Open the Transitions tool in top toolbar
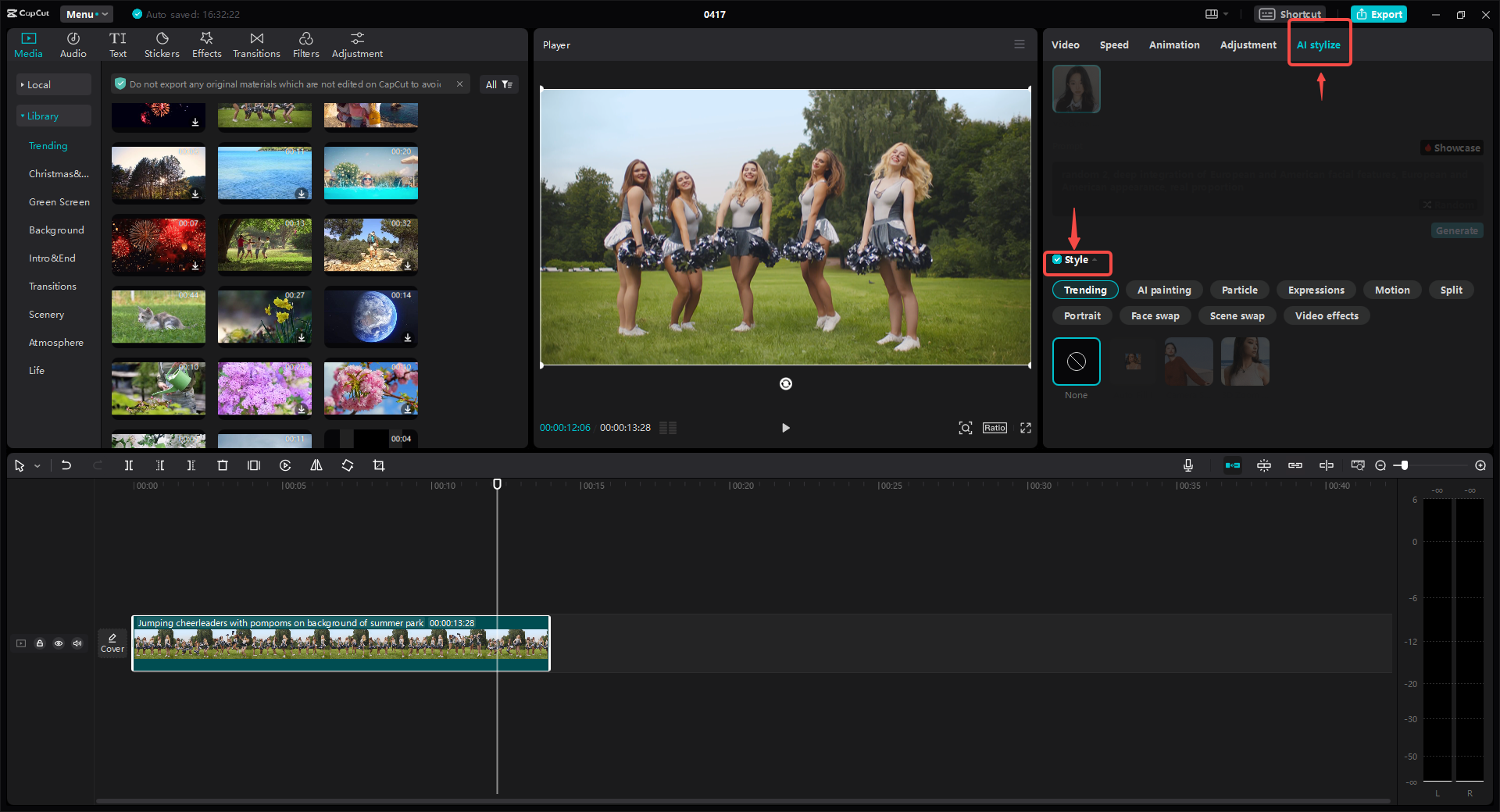This screenshot has height=812, width=1500. pos(256,45)
